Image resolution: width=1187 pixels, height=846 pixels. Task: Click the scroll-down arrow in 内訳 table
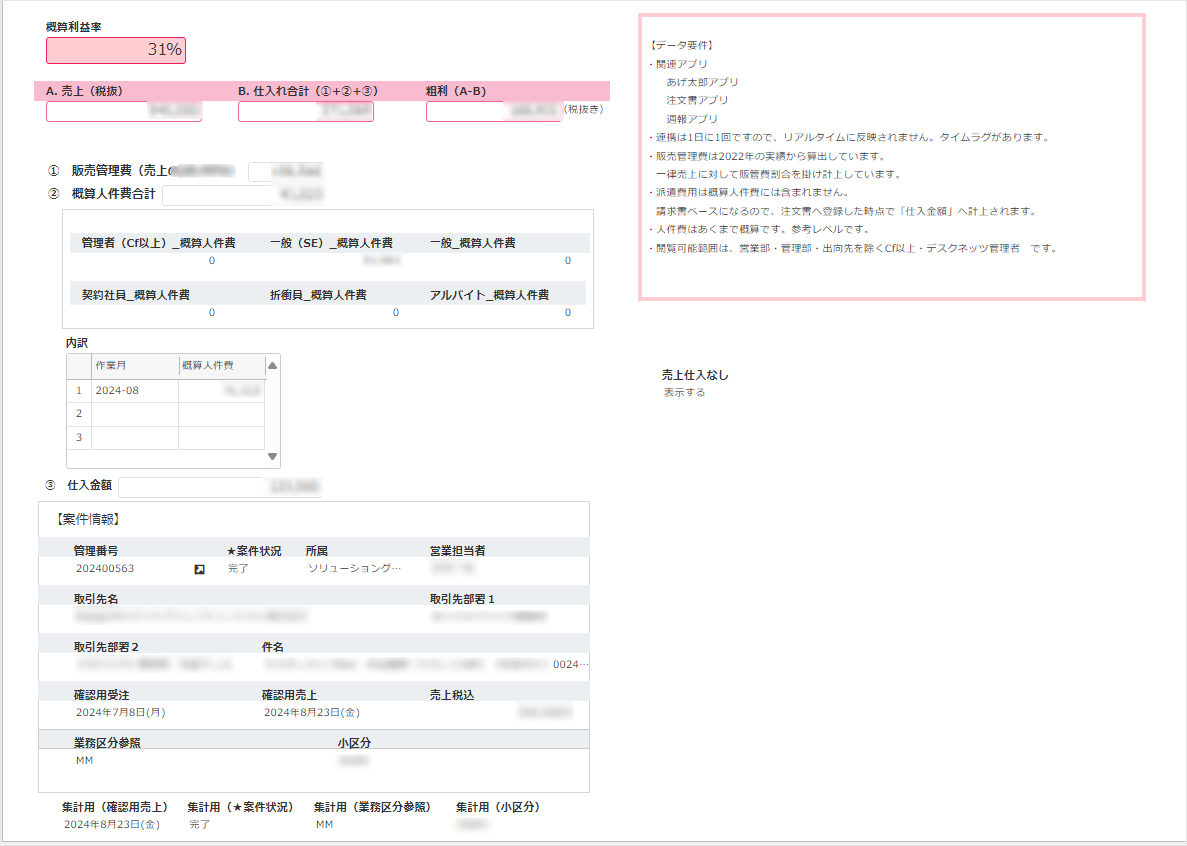pos(272,457)
